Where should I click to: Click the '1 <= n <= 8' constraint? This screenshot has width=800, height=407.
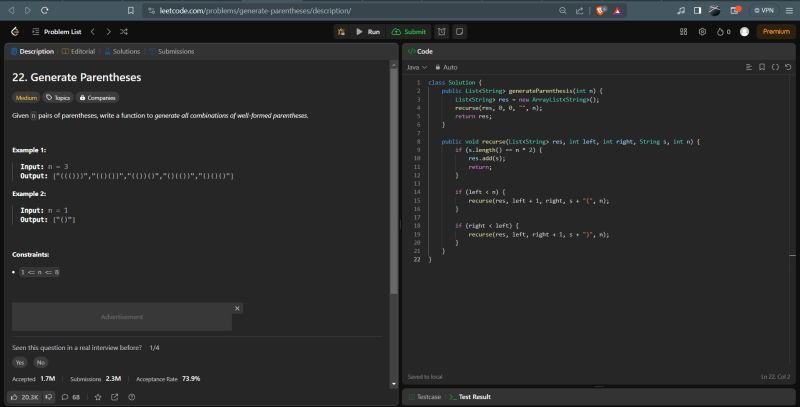39,272
